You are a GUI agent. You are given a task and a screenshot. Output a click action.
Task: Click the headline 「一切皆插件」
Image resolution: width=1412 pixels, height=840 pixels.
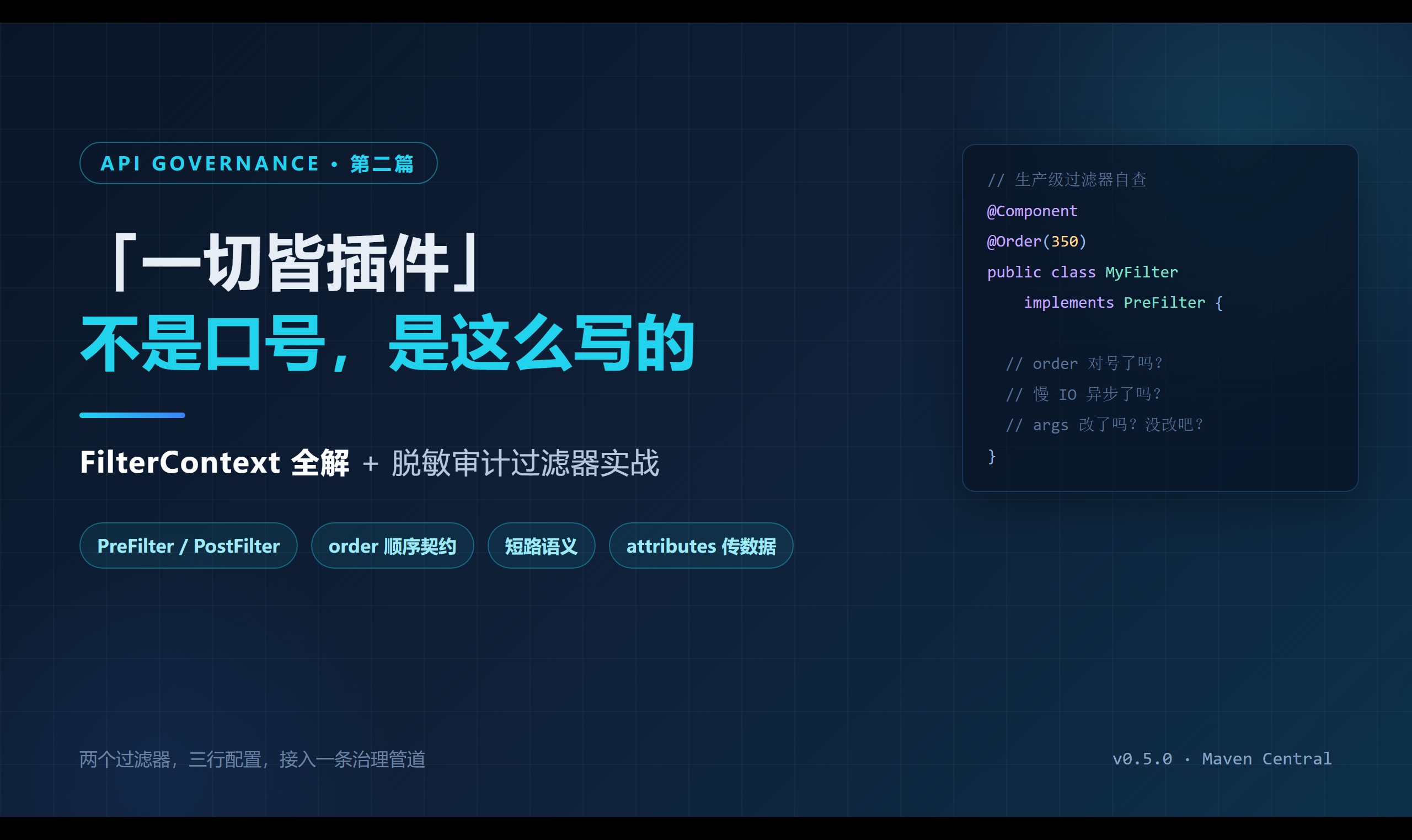(x=295, y=263)
